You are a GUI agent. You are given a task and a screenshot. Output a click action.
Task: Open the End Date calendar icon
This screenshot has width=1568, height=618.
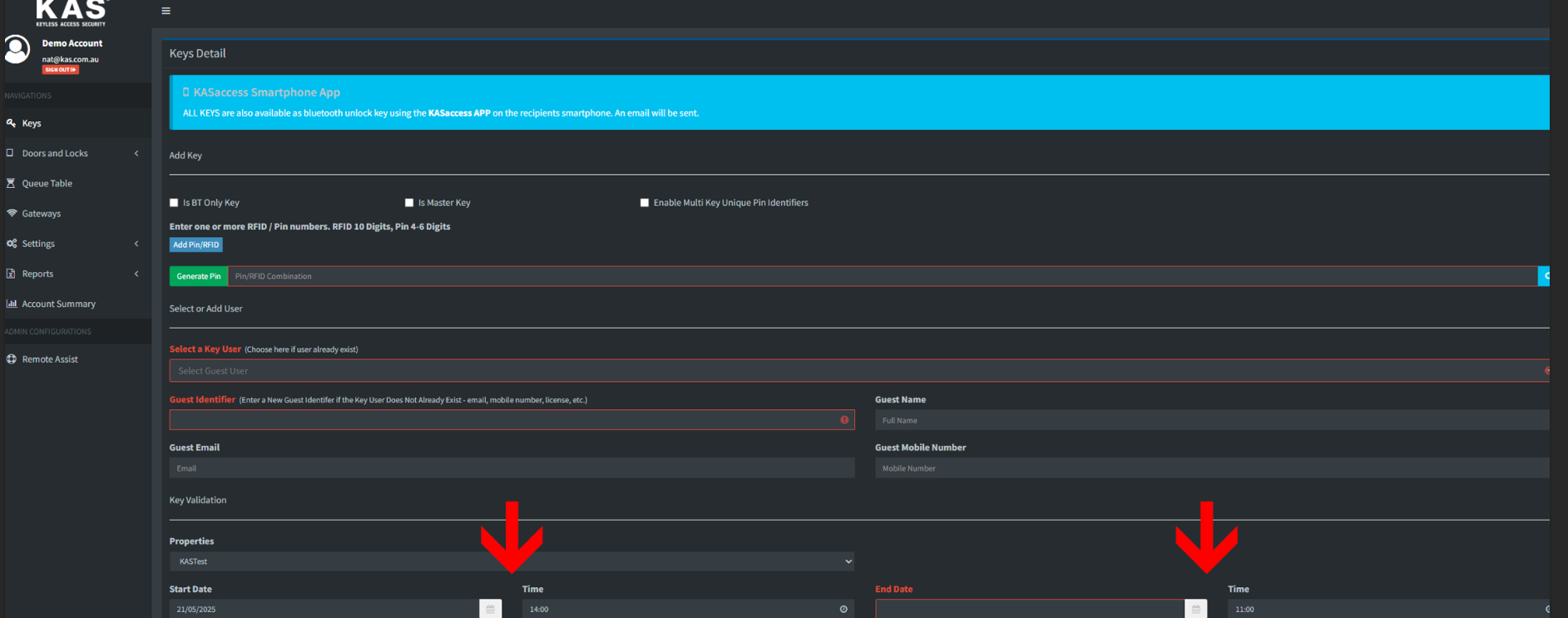pos(1196,609)
